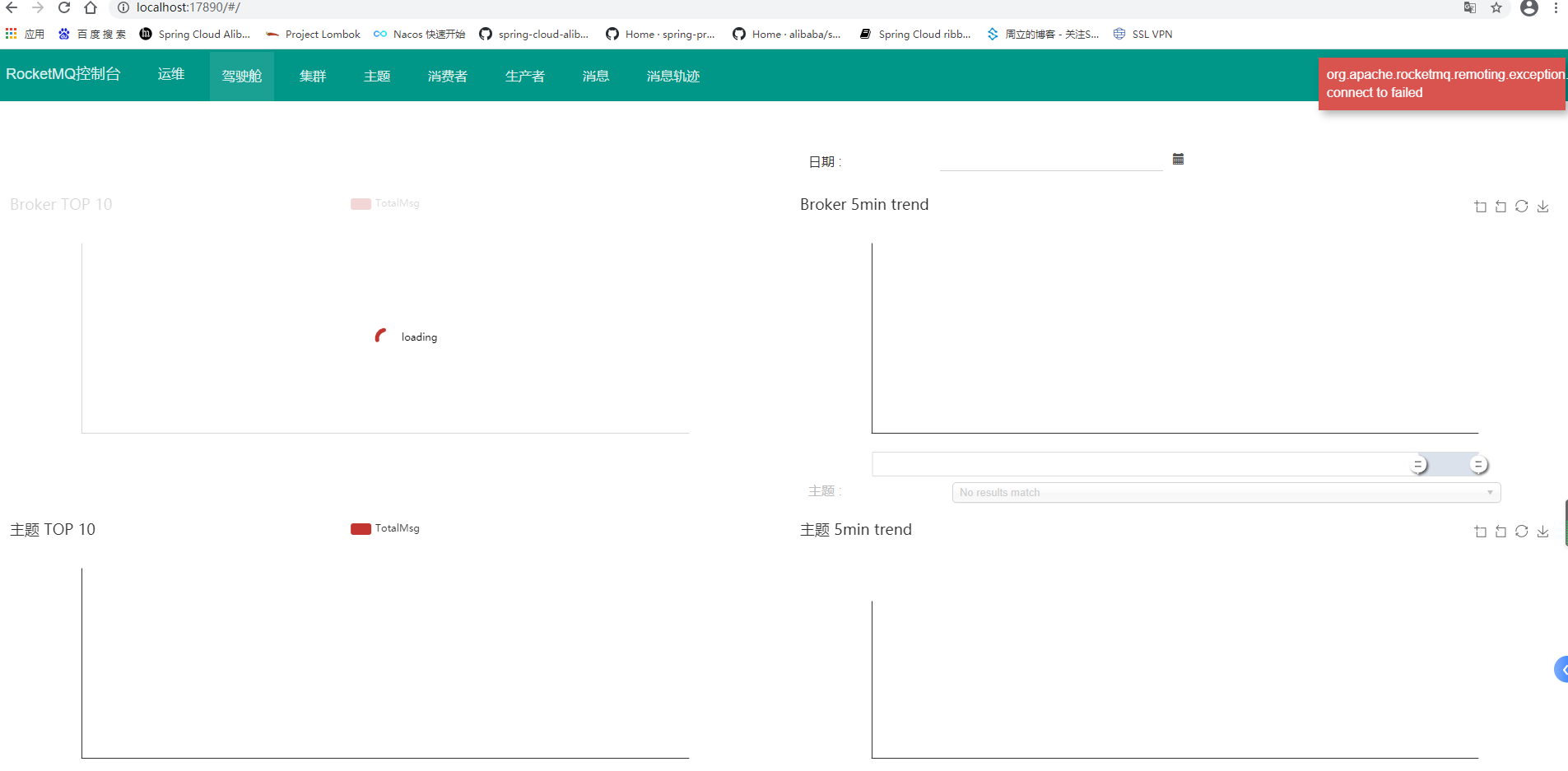
Task: Open the Spring Cloud ribb... bookmark
Action: pyautogui.click(x=915, y=34)
